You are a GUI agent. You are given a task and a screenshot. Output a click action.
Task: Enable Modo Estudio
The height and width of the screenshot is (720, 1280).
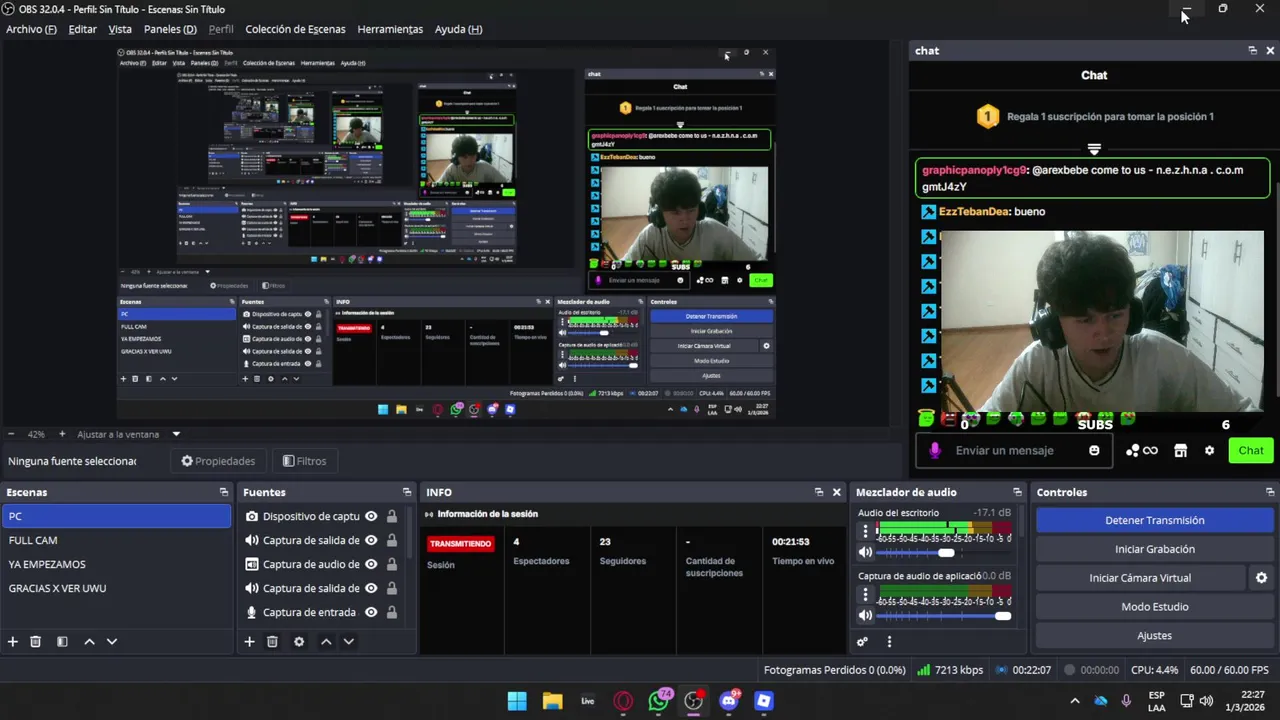pos(1154,607)
